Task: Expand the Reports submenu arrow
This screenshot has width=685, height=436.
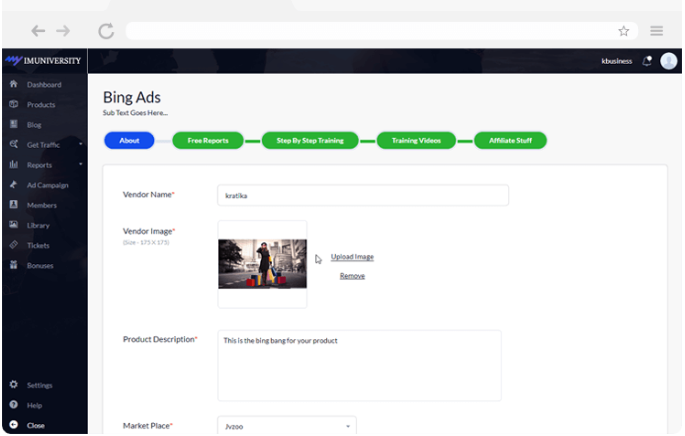Action: tap(81, 164)
